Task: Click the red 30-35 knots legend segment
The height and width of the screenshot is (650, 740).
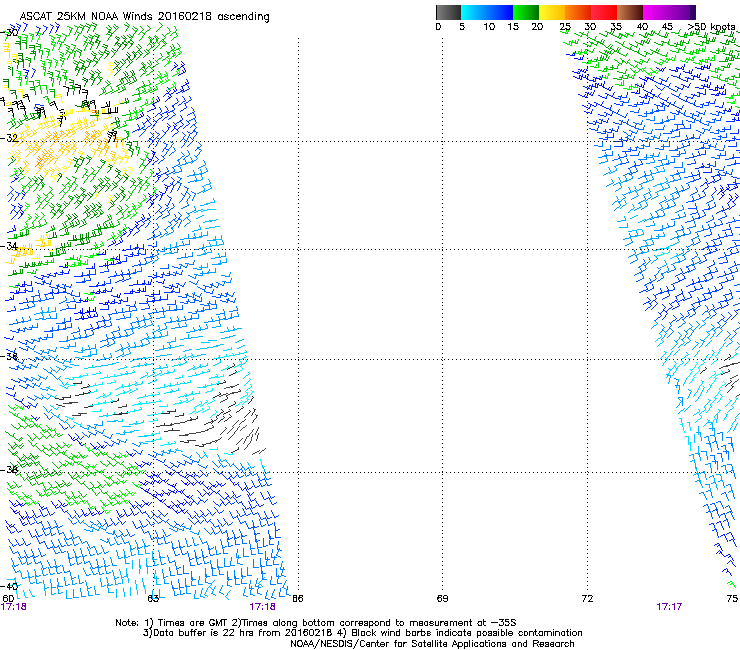Action: pyautogui.click(x=604, y=12)
